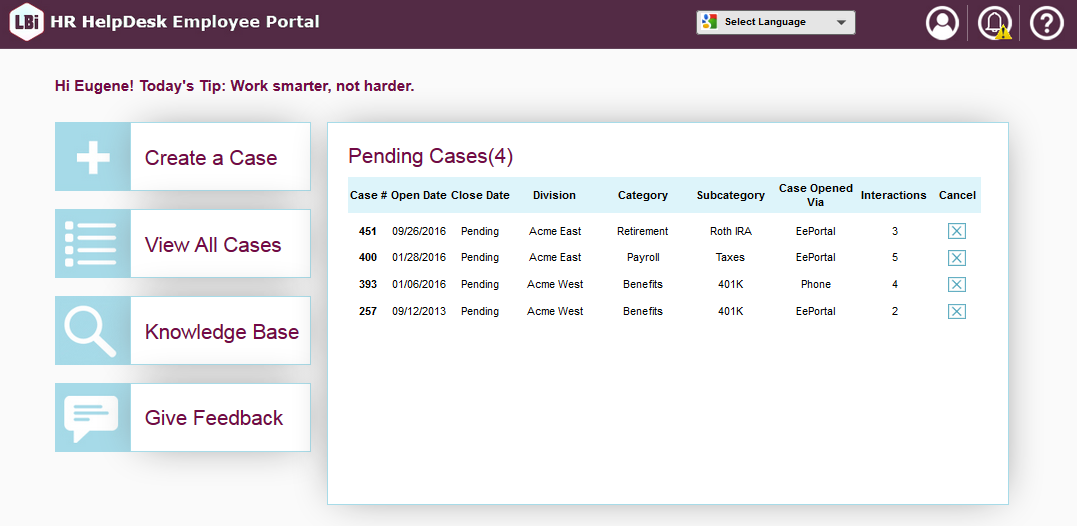
Task: Cancel pending case 400
Action: [x=956, y=258]
